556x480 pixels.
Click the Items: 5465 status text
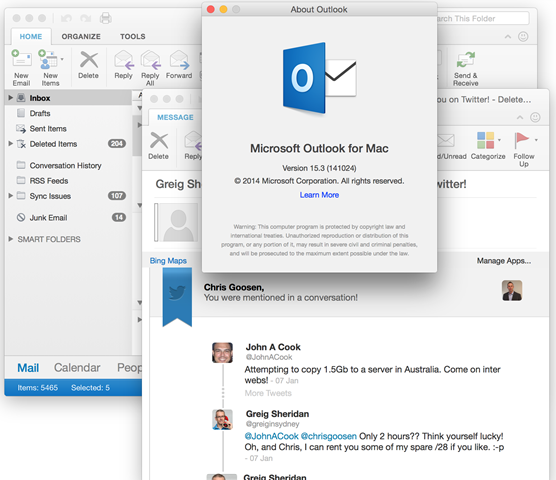click(x=38, y=388)
